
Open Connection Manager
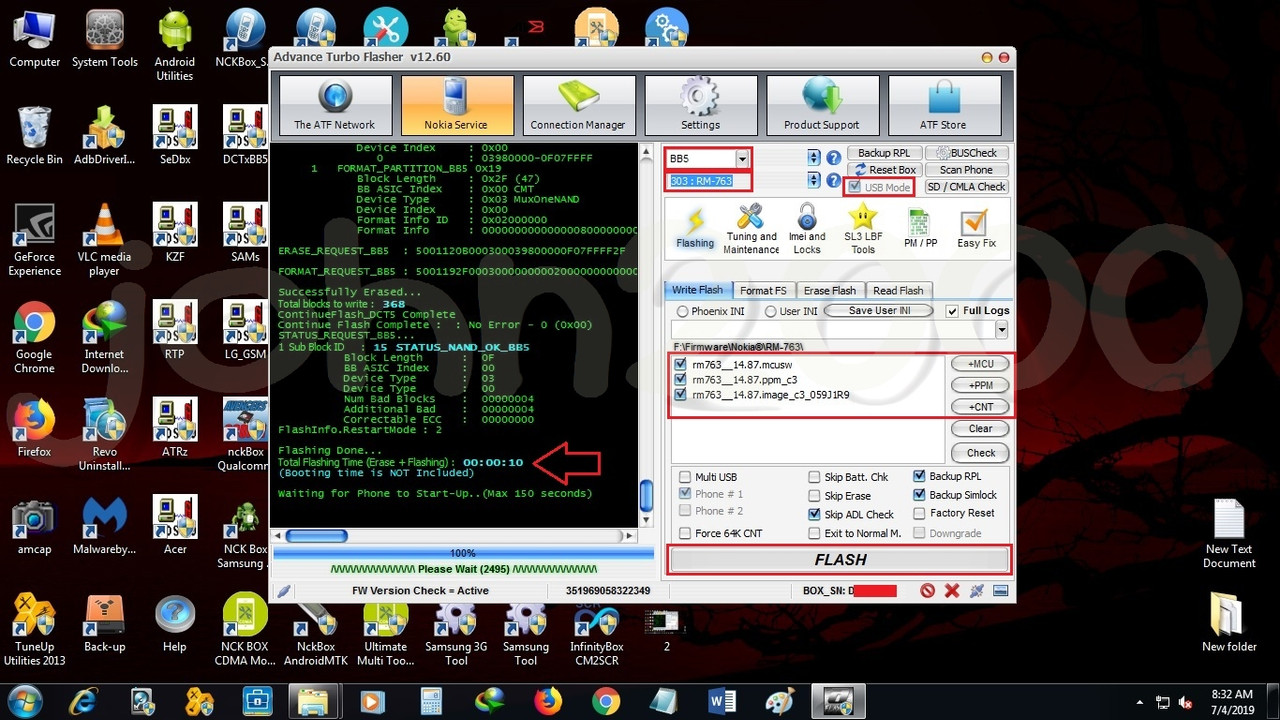[579, 106]
